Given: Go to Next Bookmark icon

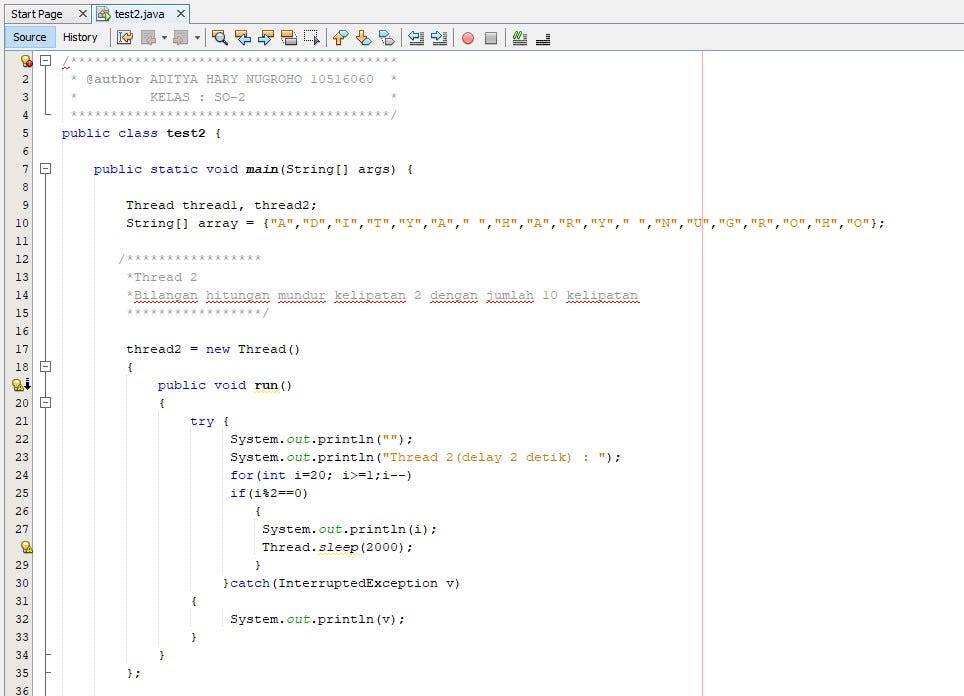Looking at the screenshot, I should 363,38.
